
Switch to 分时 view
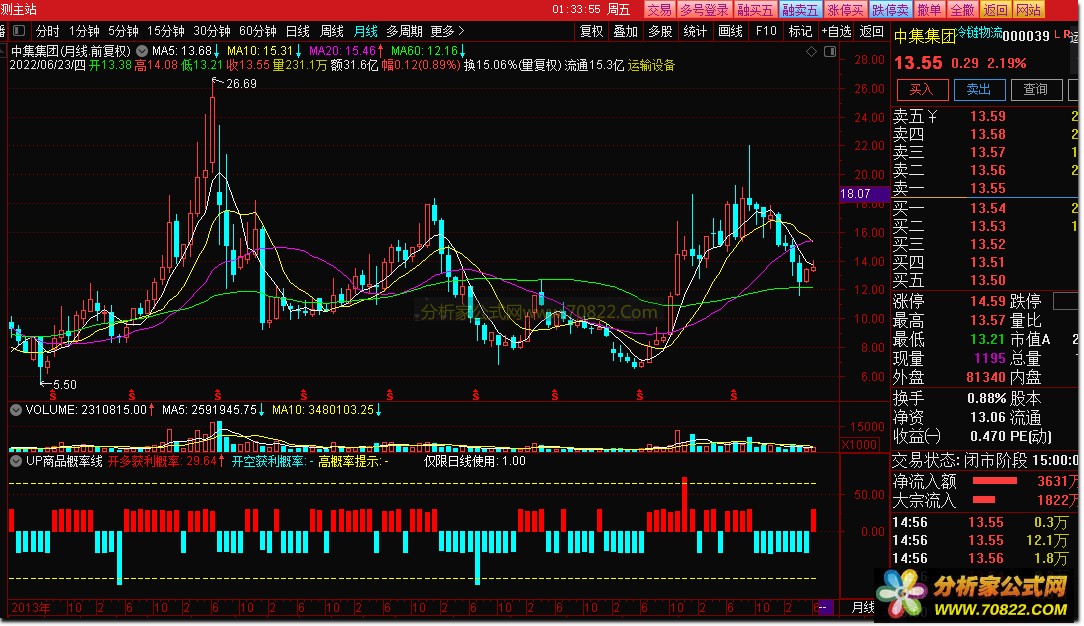point(48,31)
